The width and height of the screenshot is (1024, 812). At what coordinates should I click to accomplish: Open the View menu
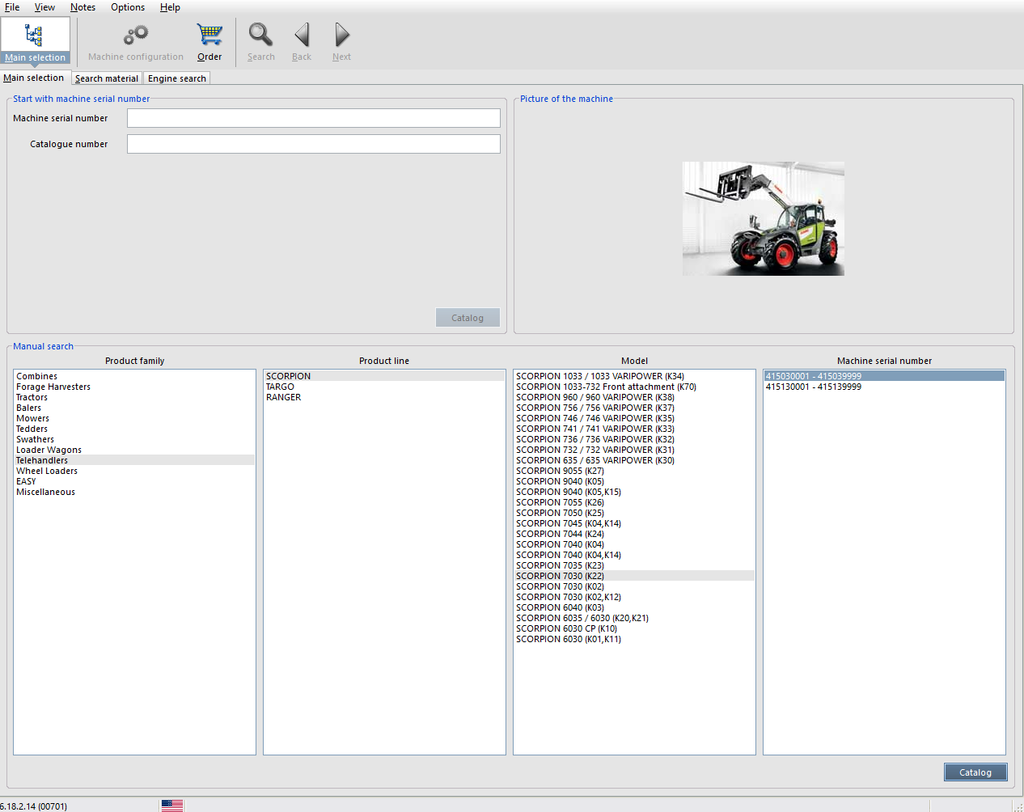tap(44, 7)
